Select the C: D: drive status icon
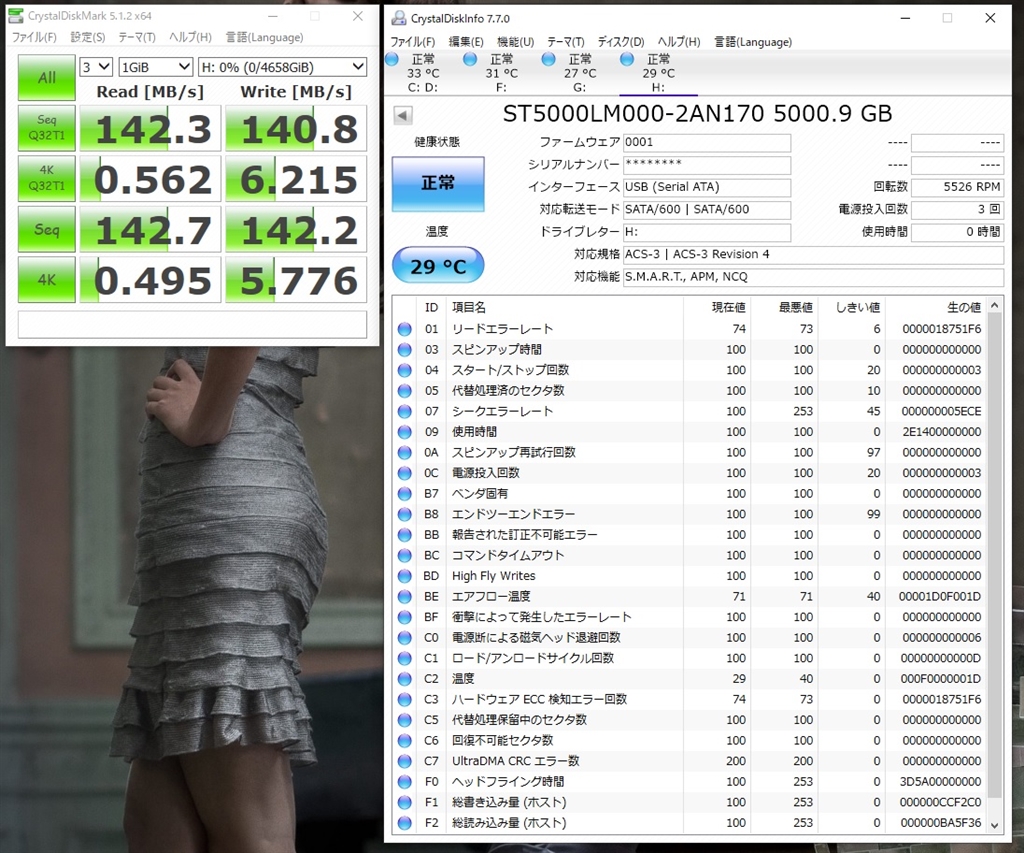The width and height of the screenshot is (1024, 853). pyautogui.click(x=391, y=60)
